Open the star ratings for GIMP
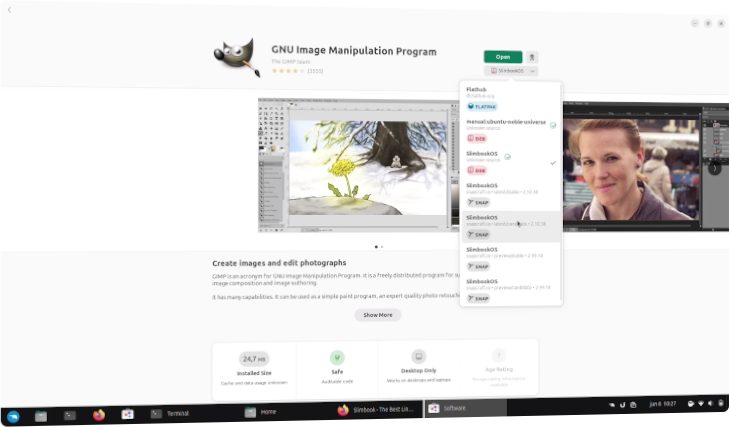Viewport: 729px width, 427px height. coord(297,71)
